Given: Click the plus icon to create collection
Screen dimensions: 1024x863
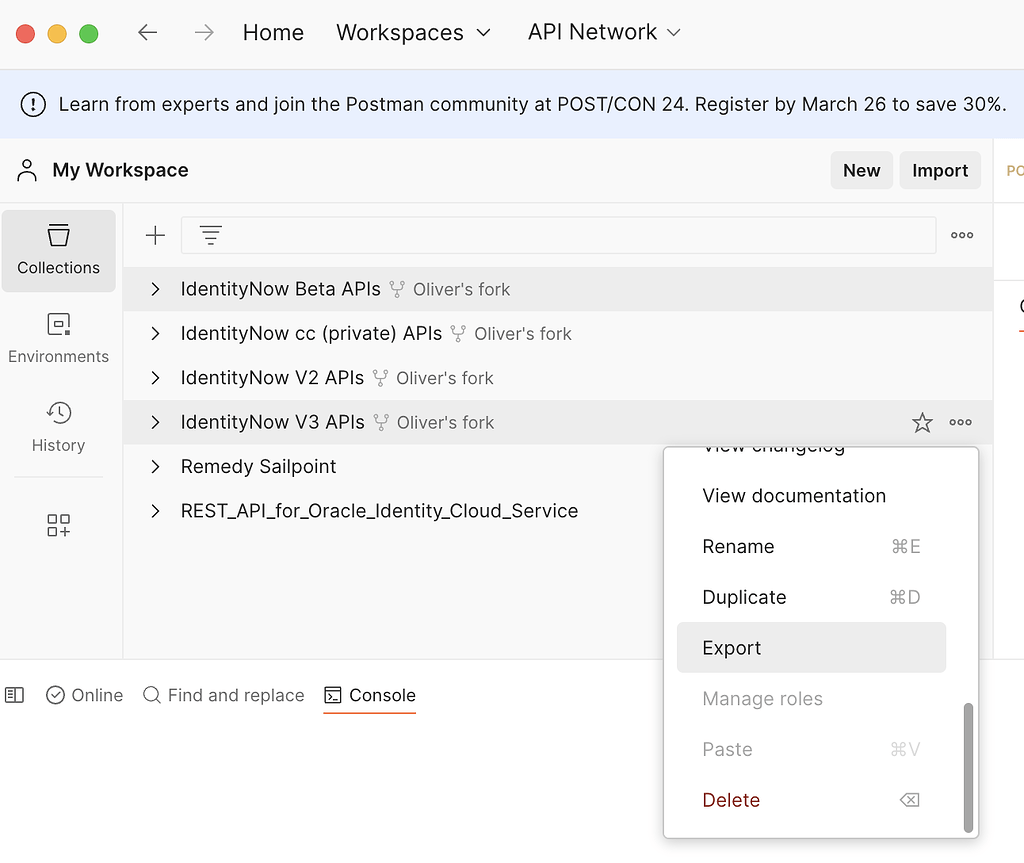Looking at the screenshot, I should (x=155, y=235).
